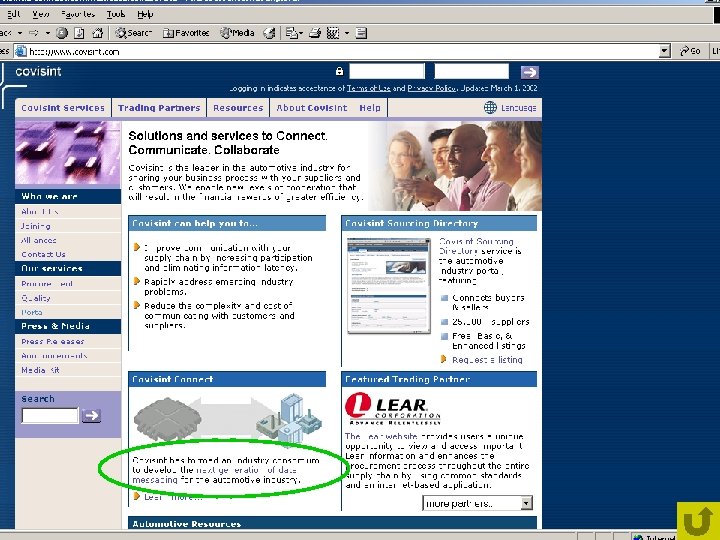This screenshot has width=720, height=540.
Task: Open the Help menu in menu bar
Action: [x=145, y=14]
